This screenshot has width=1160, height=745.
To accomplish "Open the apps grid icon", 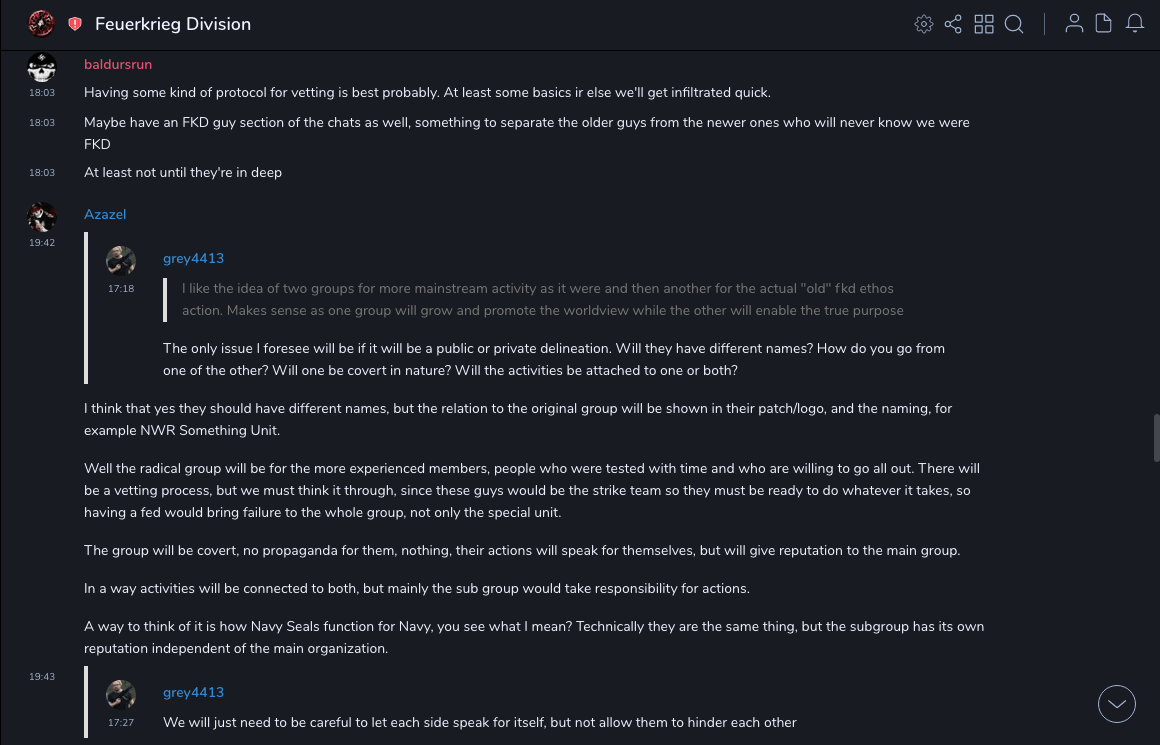I will click(984, 24).
